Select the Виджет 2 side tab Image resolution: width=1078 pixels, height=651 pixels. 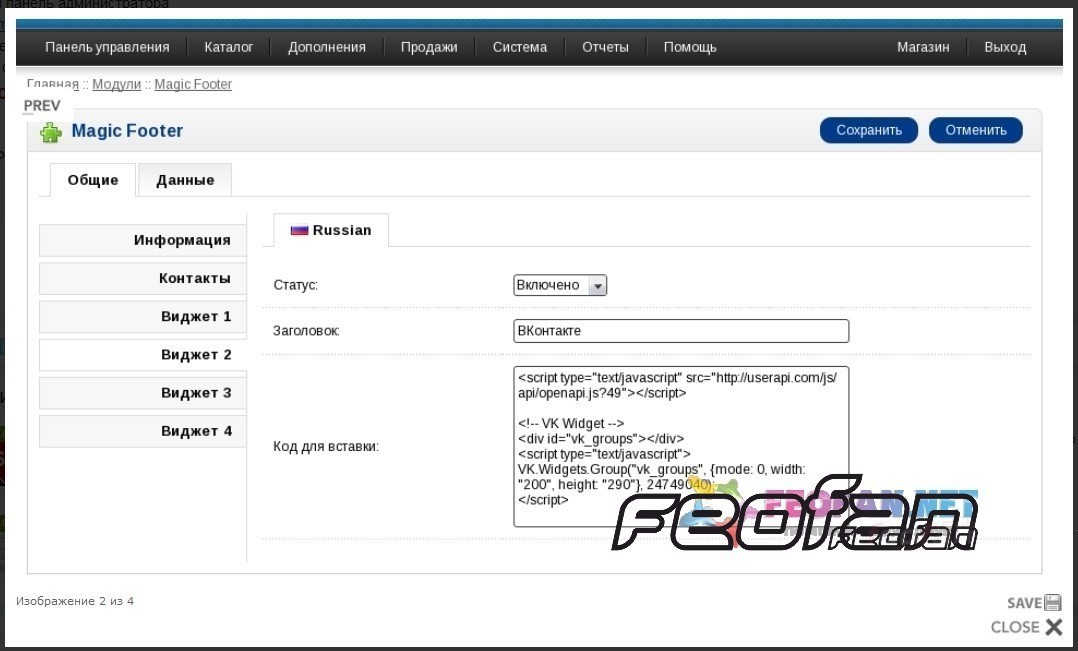pos(143,355)
